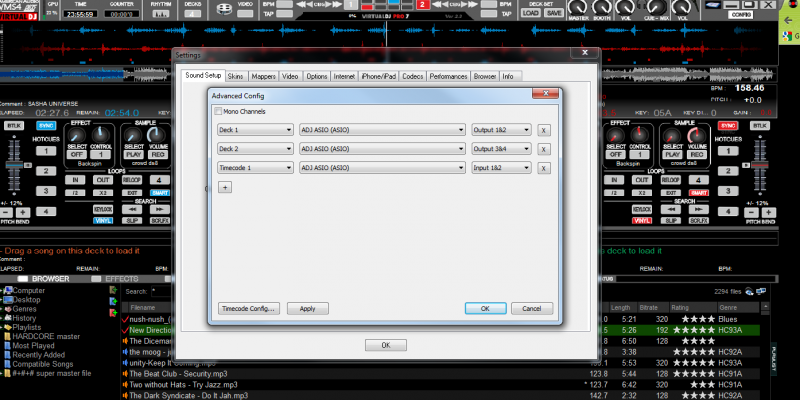Open the Performances tab
This screenshot has height=400, width=800.
448,76
